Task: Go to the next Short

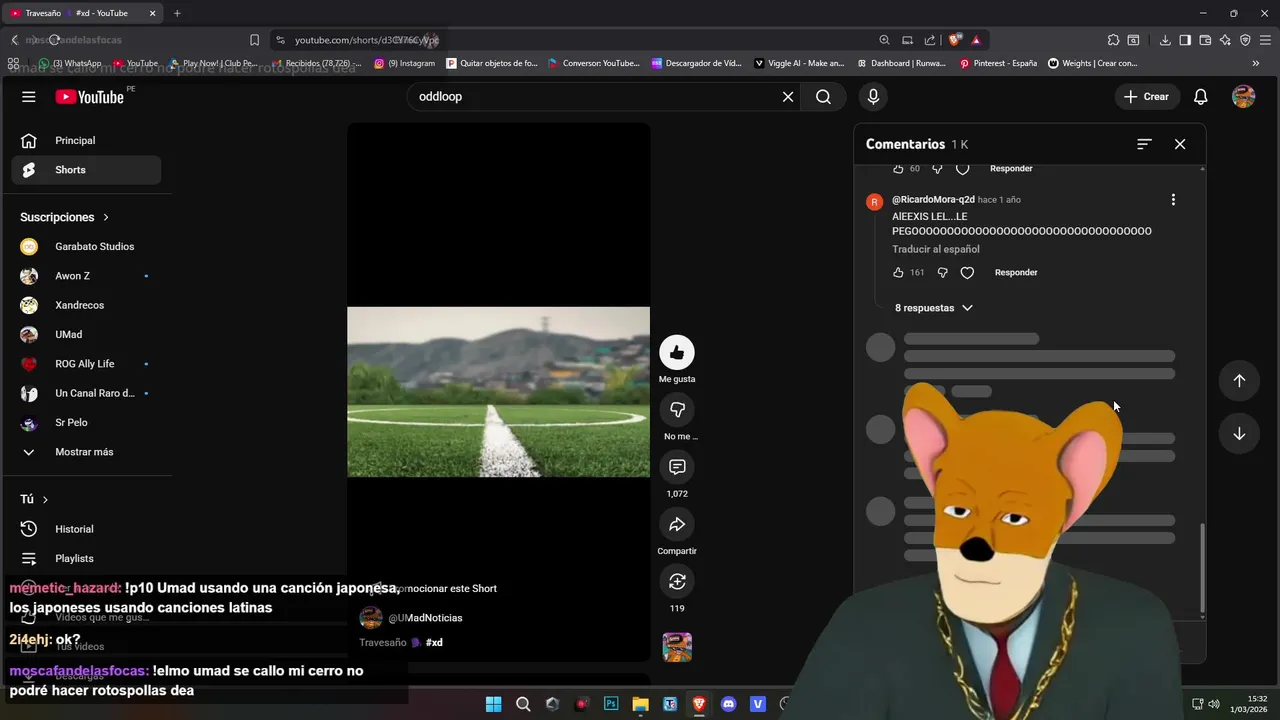Action: pos(1239,434)
